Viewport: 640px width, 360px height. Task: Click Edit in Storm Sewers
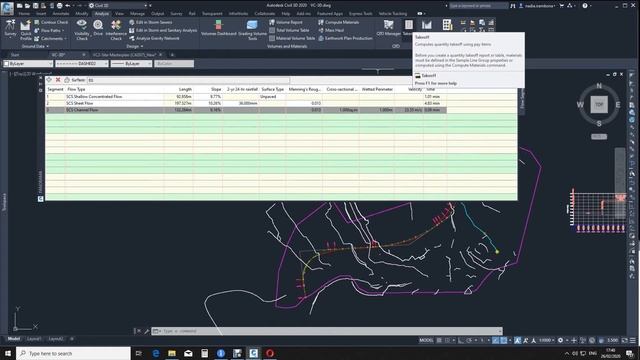tap(151, 22)
